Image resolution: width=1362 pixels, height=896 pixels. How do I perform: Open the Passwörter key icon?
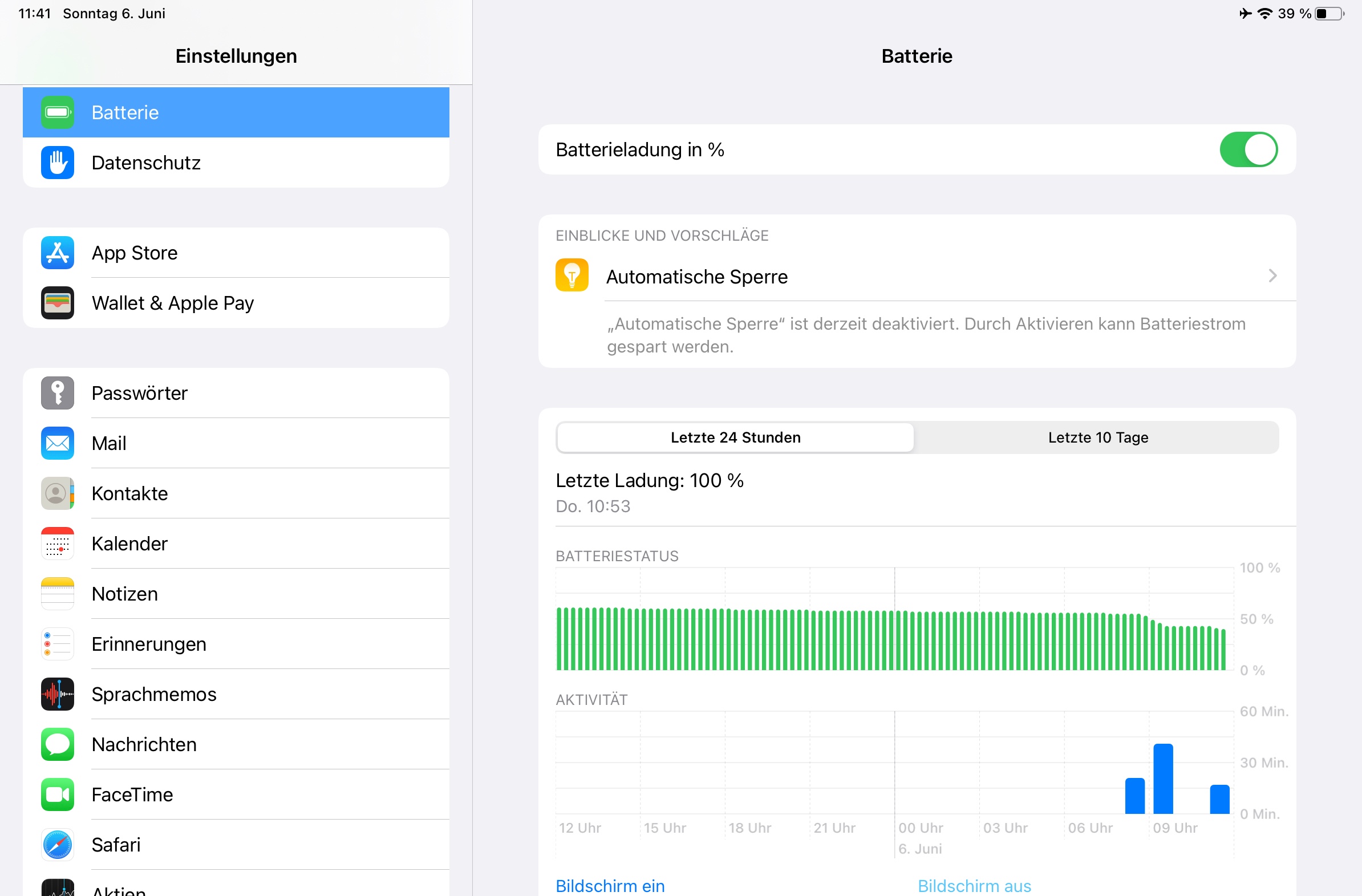[57, 393]
